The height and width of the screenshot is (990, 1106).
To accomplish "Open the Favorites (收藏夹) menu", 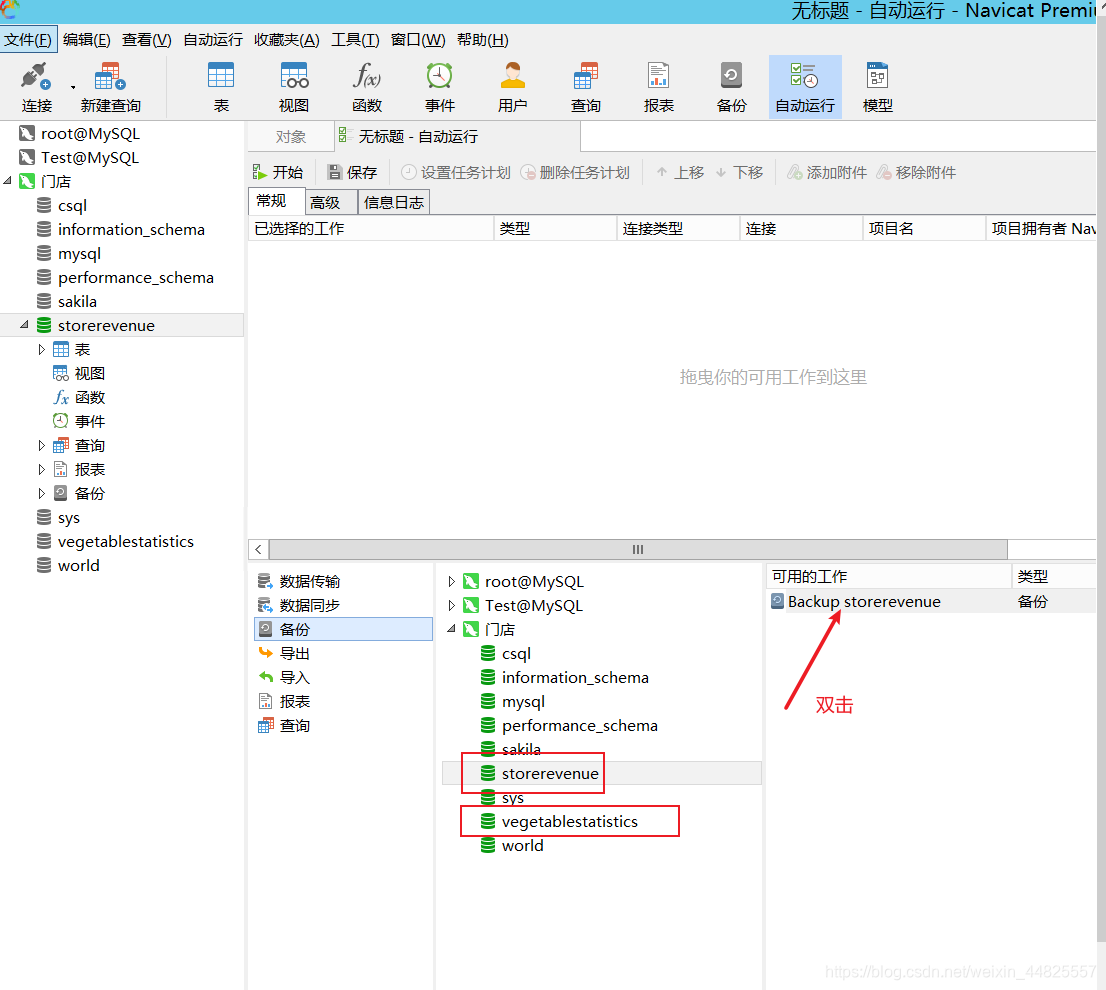I will 286,39.
